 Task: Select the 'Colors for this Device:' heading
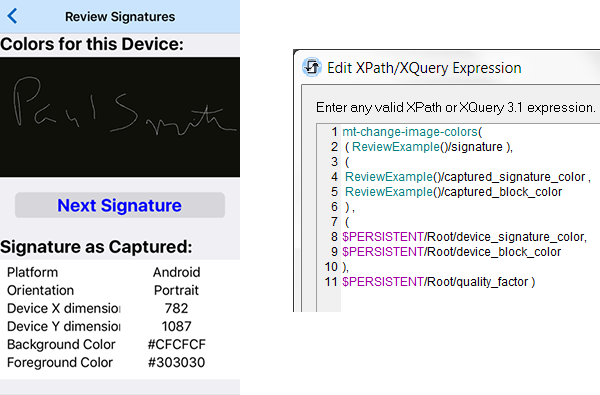[x=92, y=44]
